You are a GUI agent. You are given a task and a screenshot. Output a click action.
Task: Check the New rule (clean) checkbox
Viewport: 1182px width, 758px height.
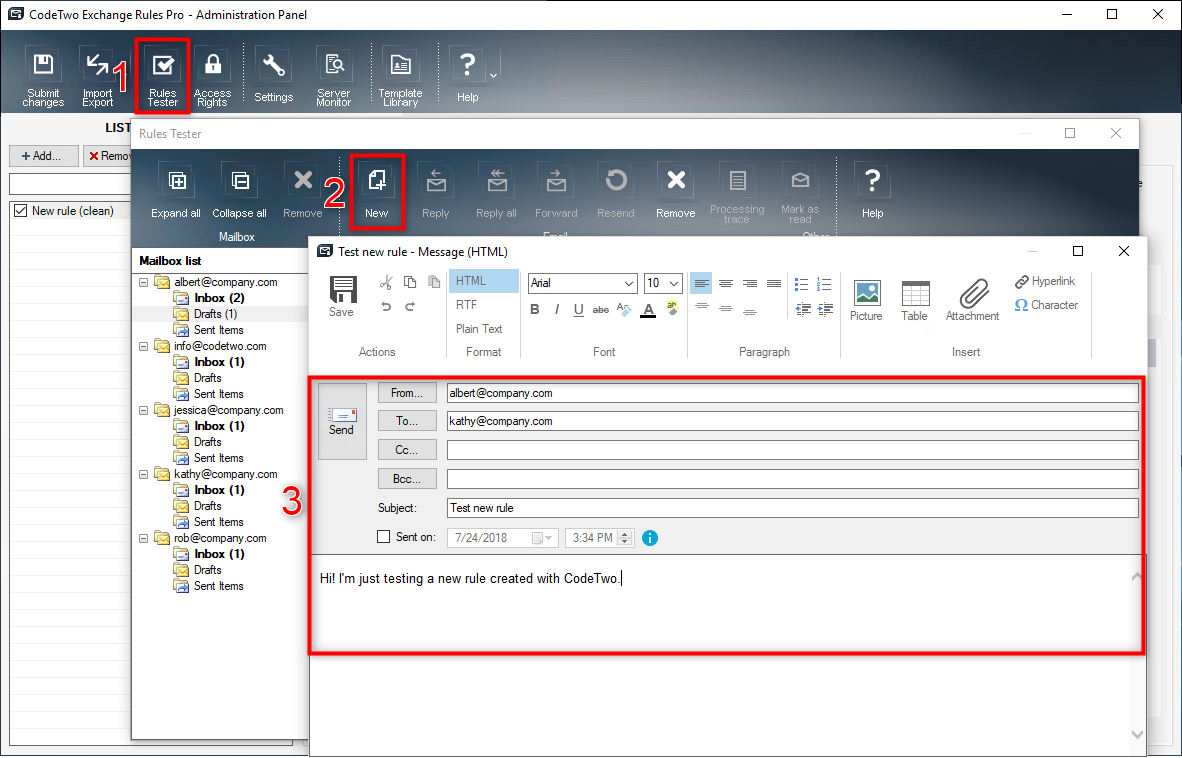[20, 210]
